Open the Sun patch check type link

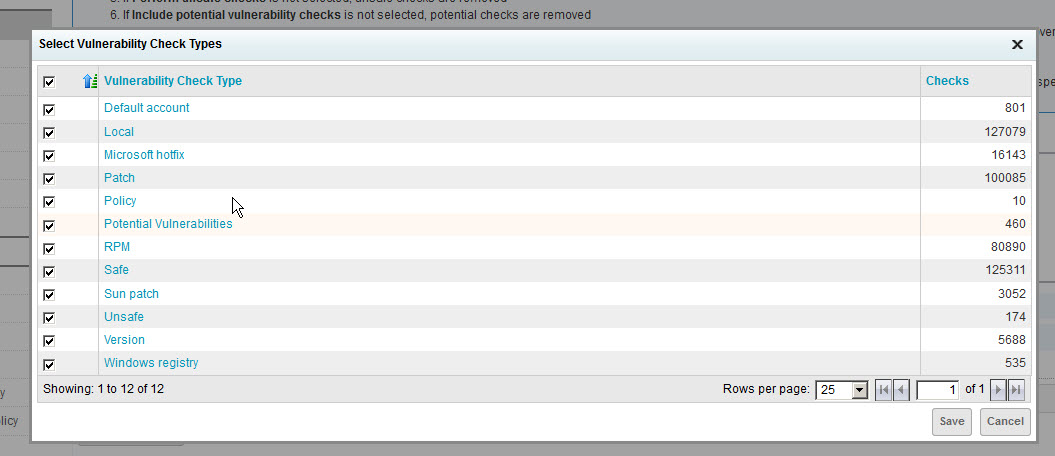coord(131,294)
